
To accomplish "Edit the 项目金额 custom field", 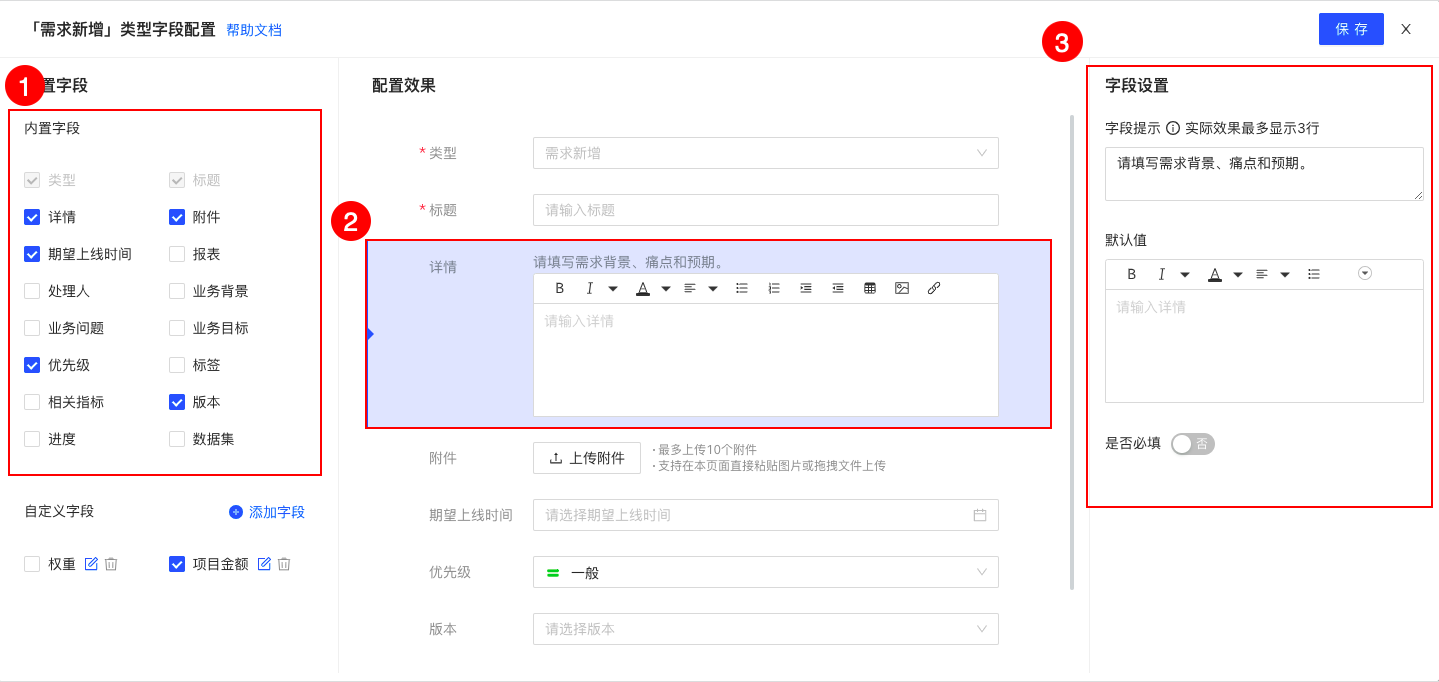I will [264, 564].
